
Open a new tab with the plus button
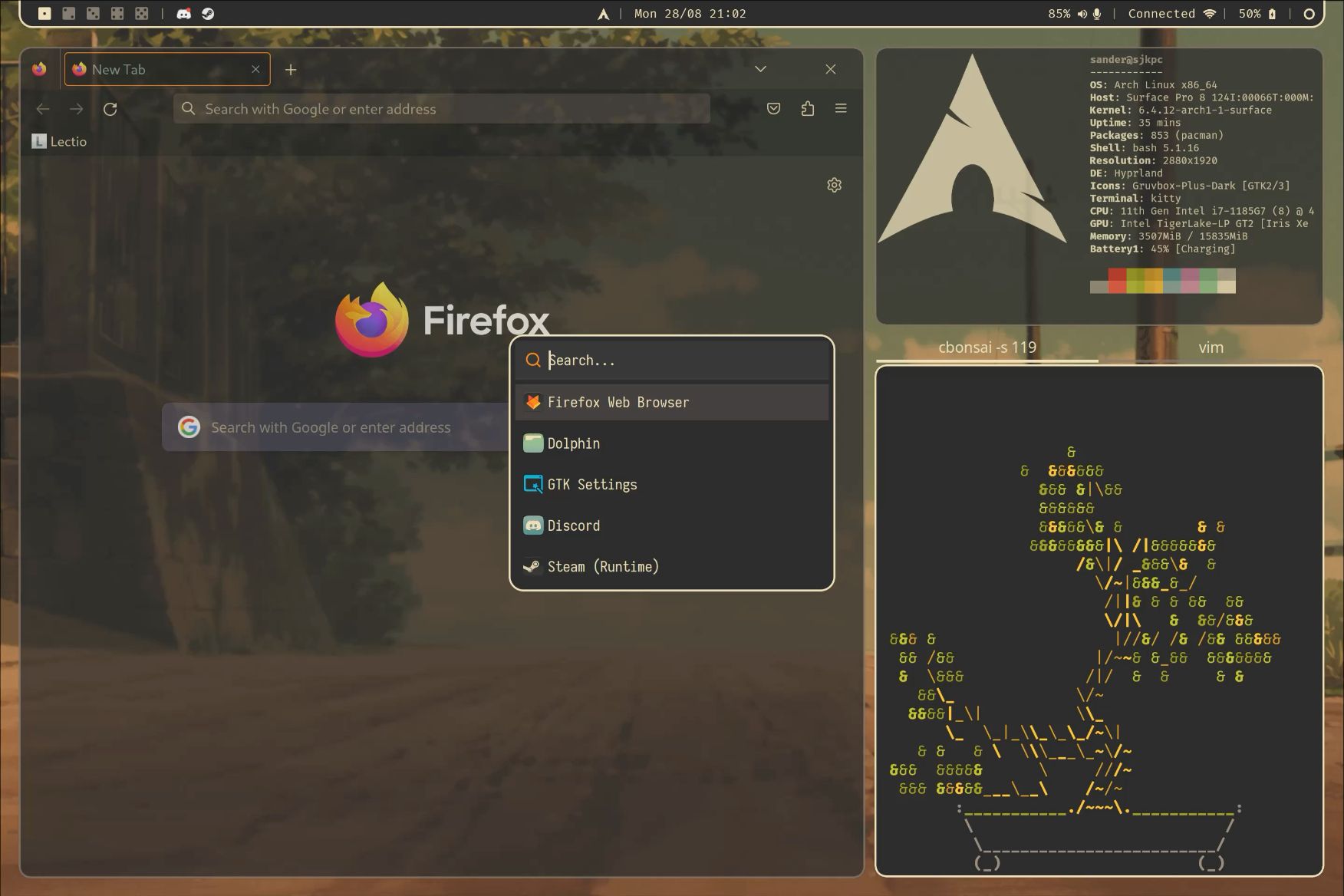(x=291, y=70)
